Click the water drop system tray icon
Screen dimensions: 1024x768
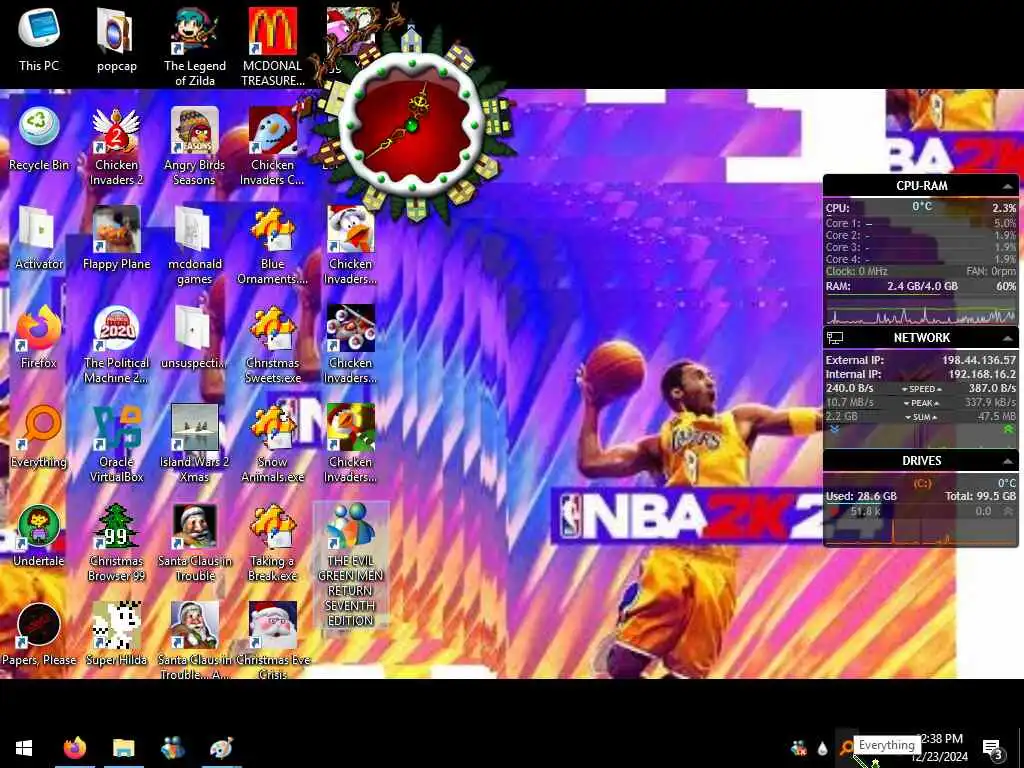coord(822,748)
